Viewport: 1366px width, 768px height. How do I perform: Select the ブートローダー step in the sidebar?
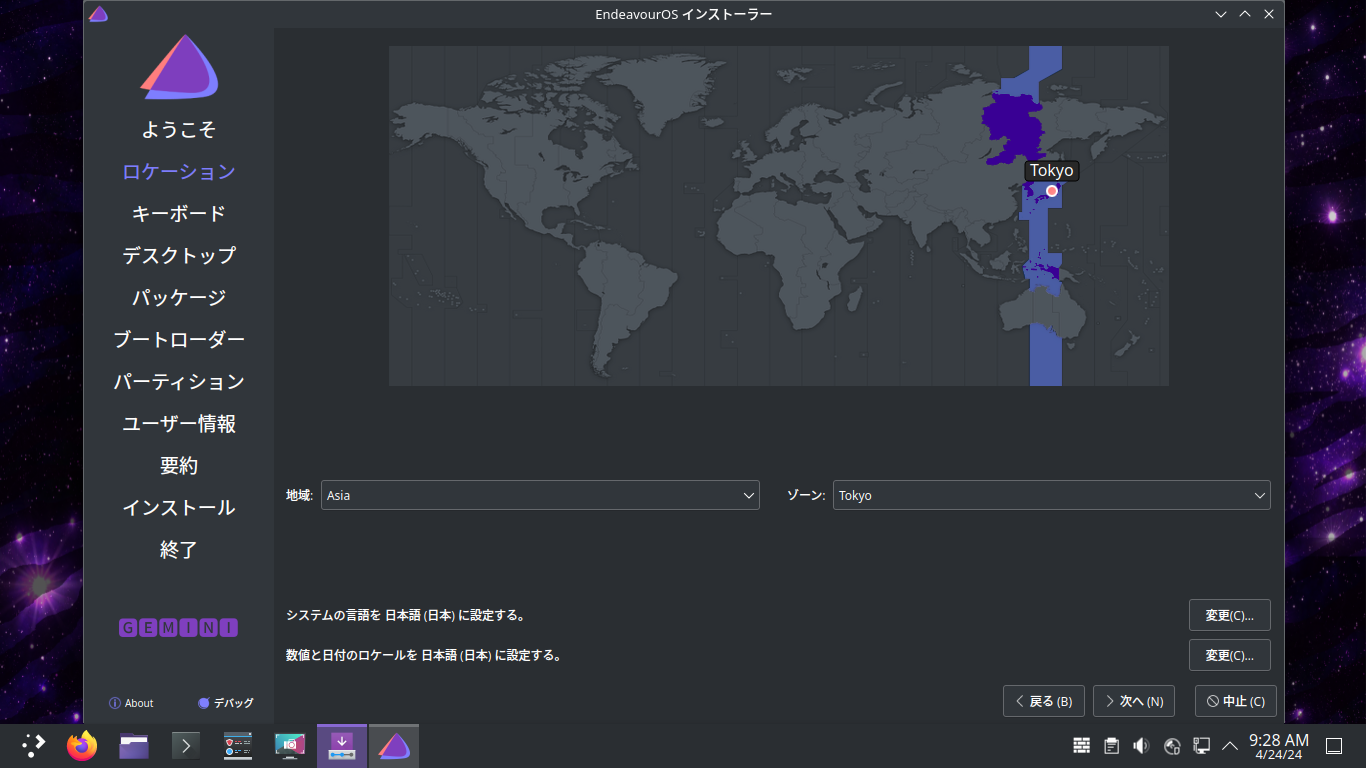click(x=179, y=340)
